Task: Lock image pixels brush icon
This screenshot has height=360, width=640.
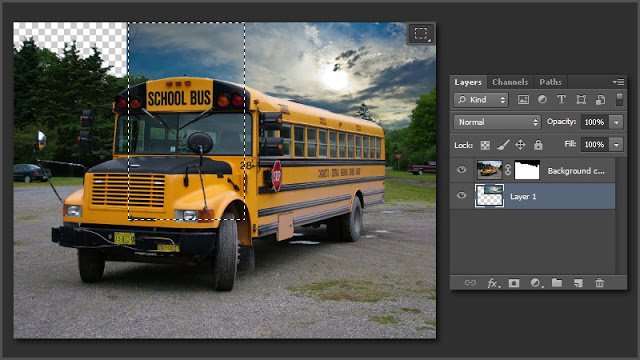Action: tap(503, 144)
